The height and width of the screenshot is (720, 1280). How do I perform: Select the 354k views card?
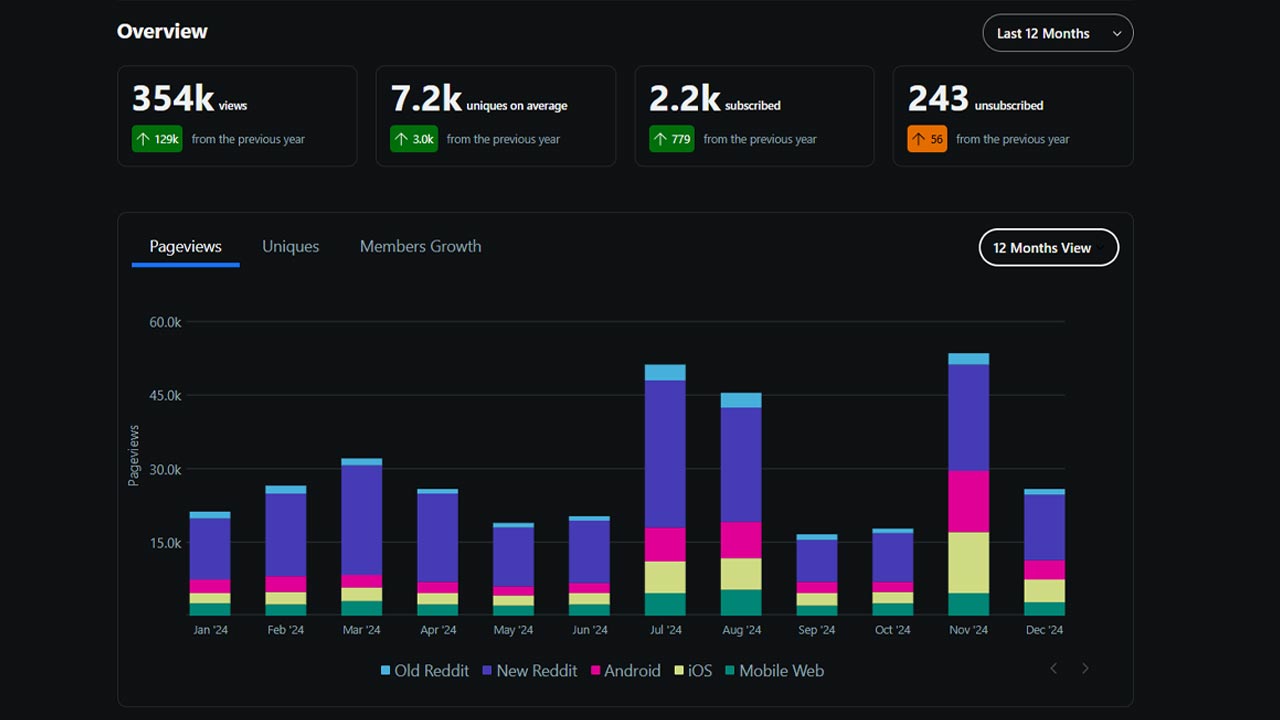tap(237, 116)
